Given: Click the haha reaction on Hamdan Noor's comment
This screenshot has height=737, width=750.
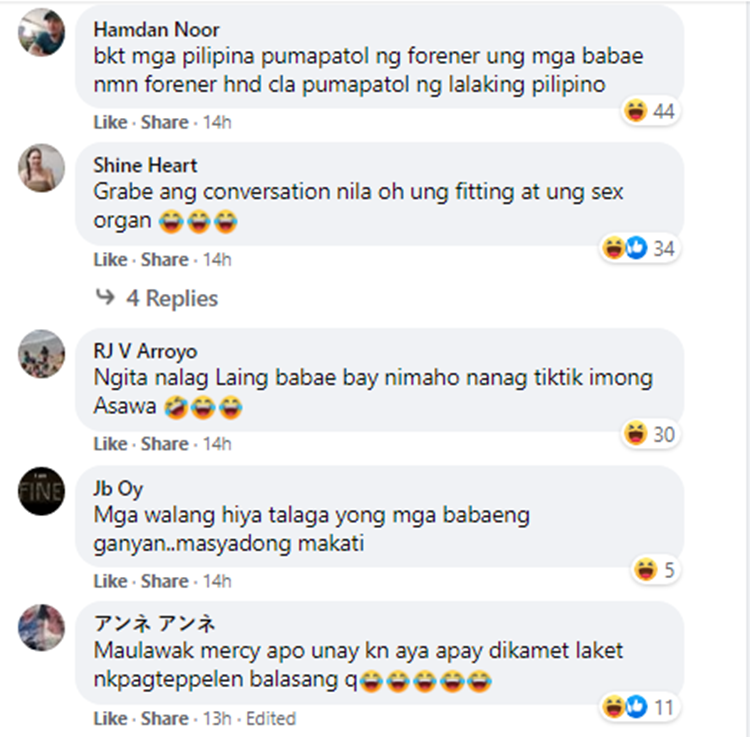Looking at the screenshot, I should click(651, 111).
